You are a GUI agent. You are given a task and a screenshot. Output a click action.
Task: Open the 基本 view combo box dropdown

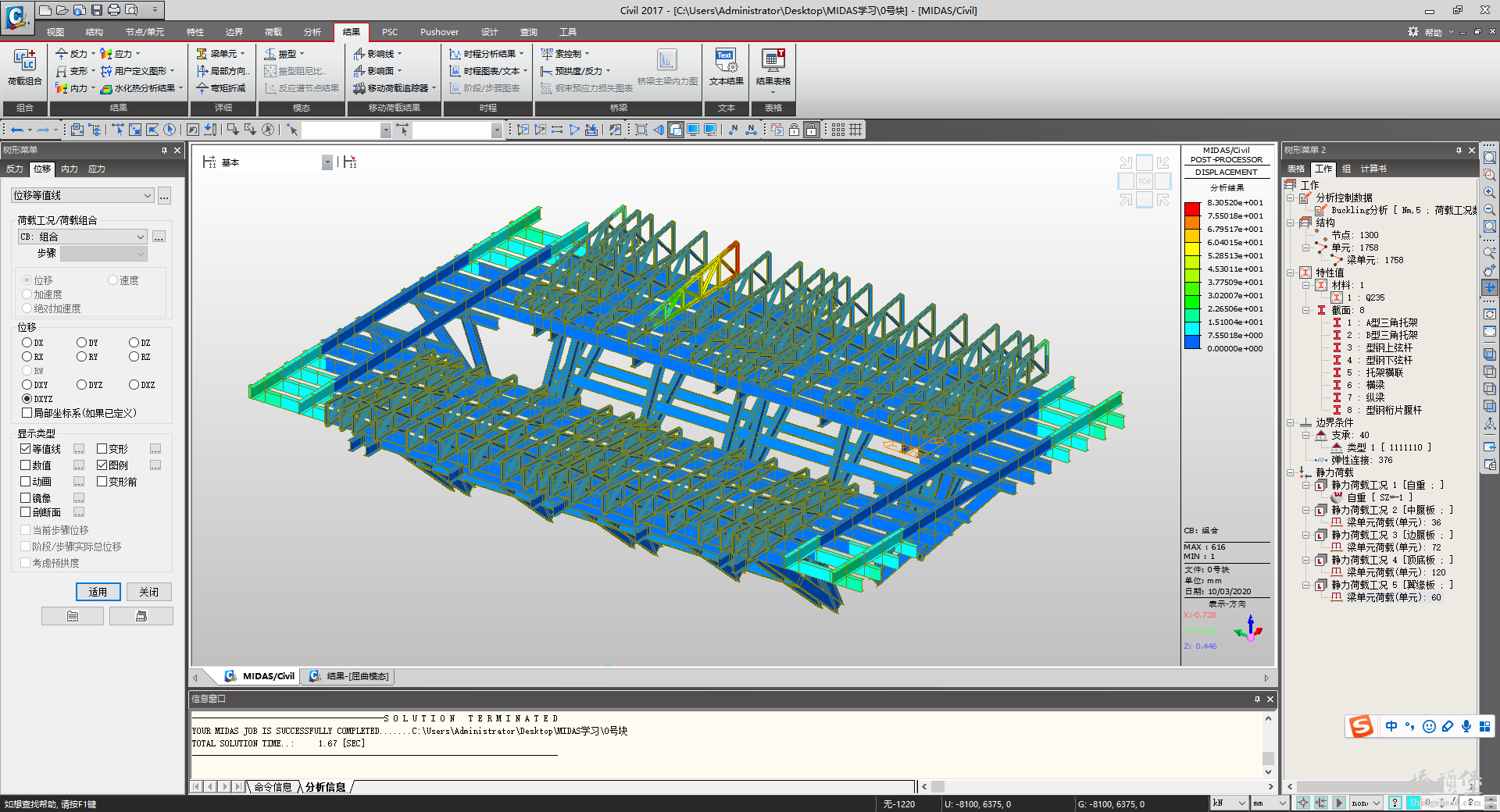pos(327,162)
